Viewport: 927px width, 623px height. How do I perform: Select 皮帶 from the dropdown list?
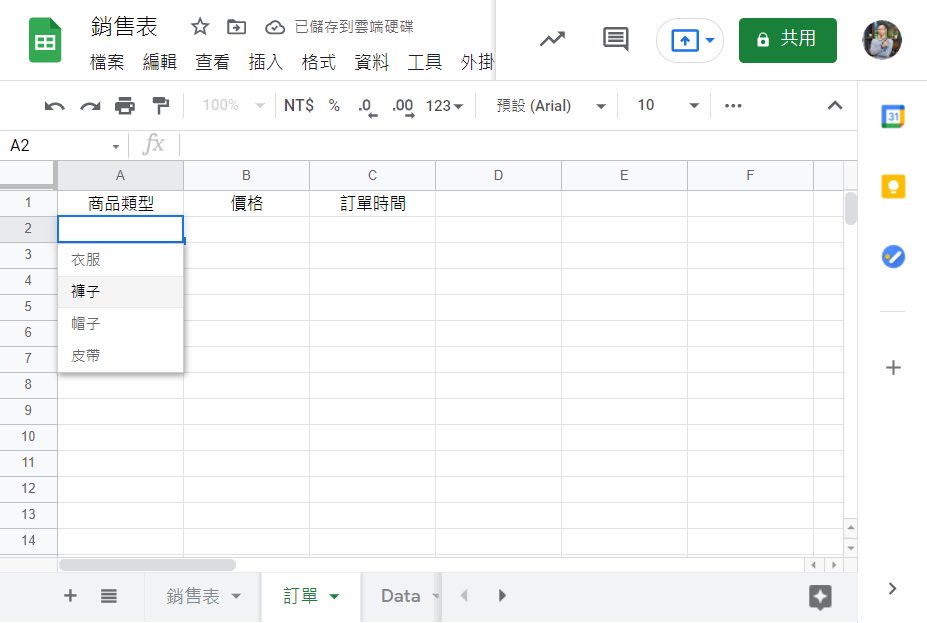121,355
